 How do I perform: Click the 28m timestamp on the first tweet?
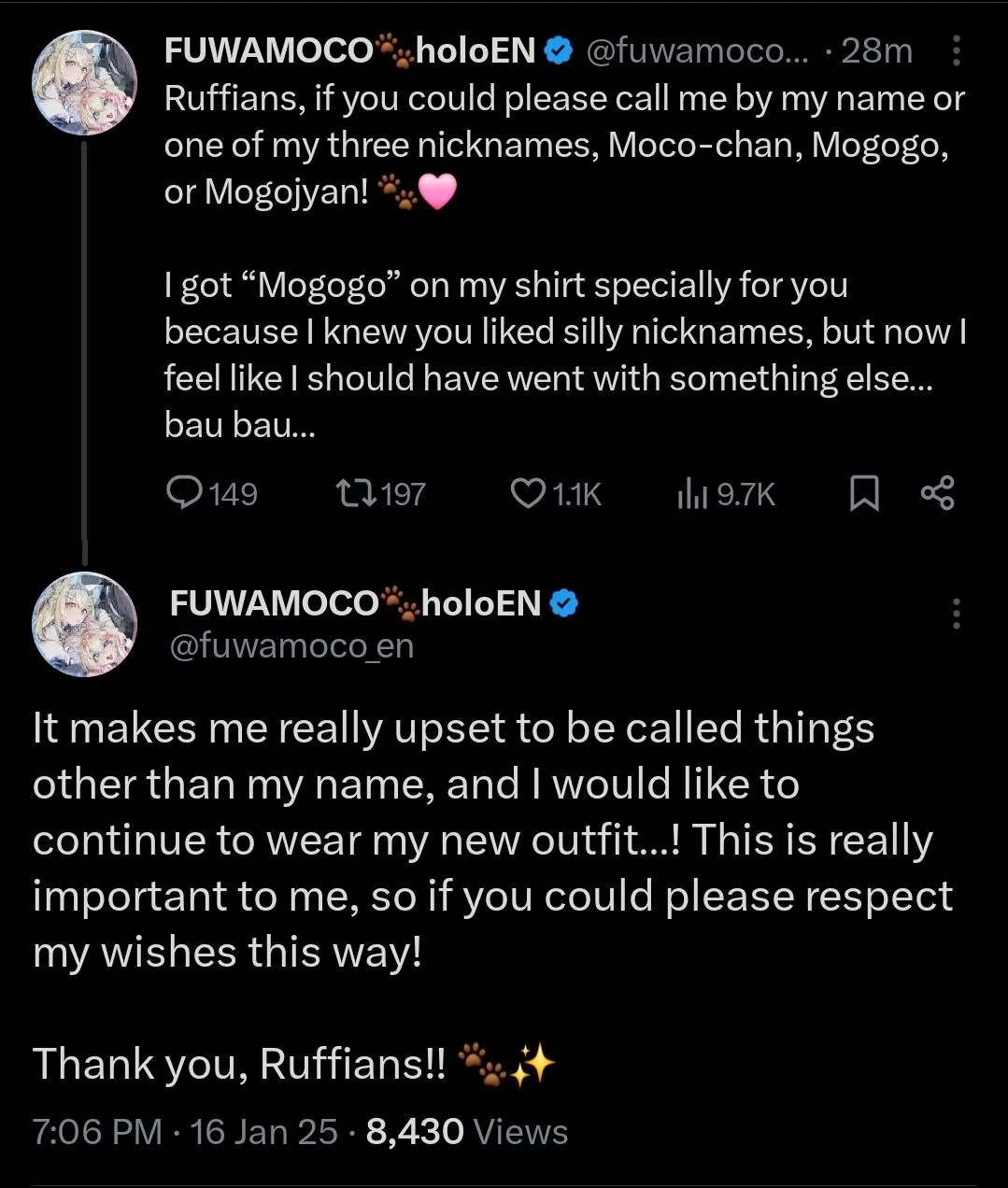coord(876,50)
